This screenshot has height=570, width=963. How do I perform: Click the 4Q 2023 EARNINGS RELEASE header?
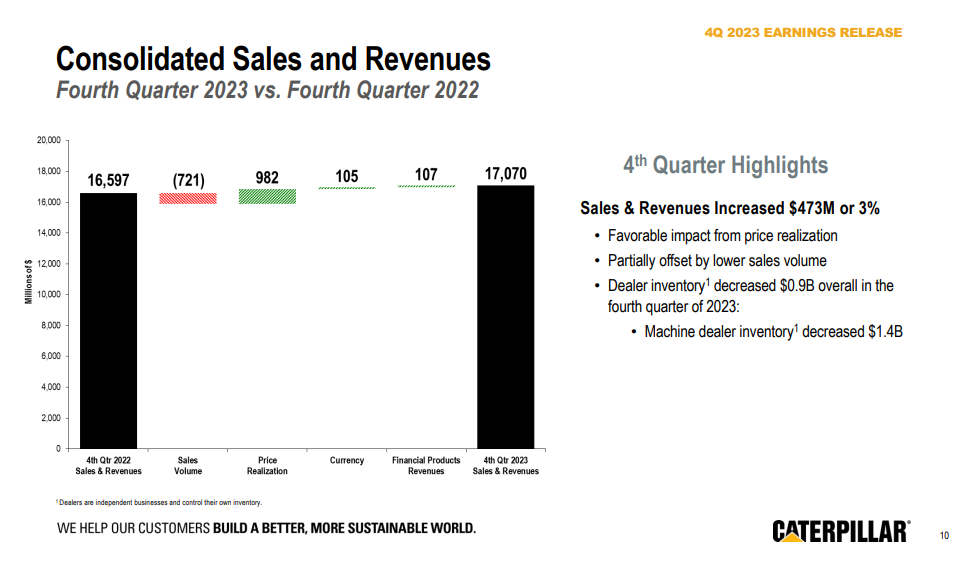click(x=803, y=33)
